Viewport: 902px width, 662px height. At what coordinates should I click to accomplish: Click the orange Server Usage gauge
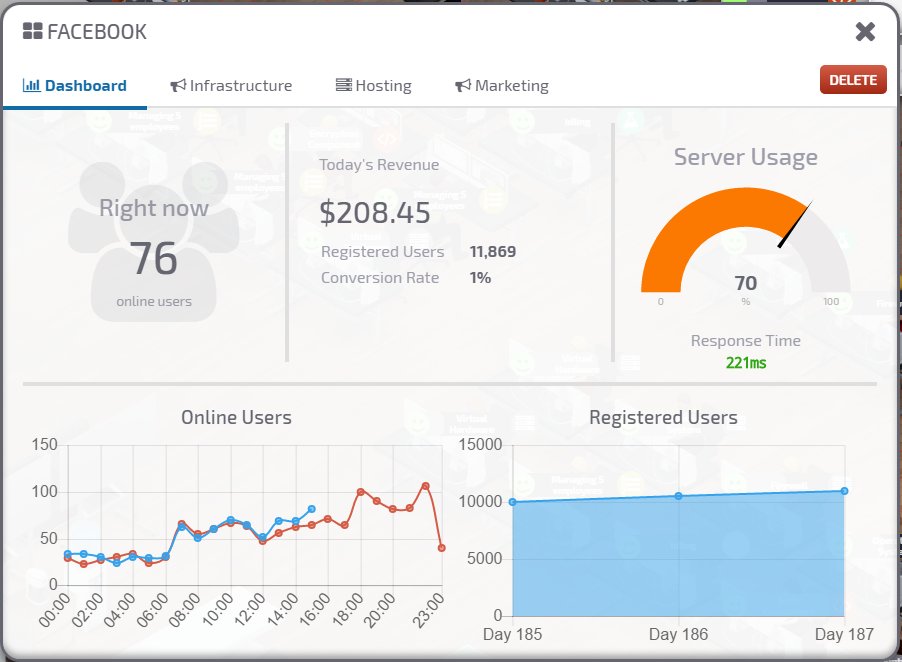tap(746, 240)
